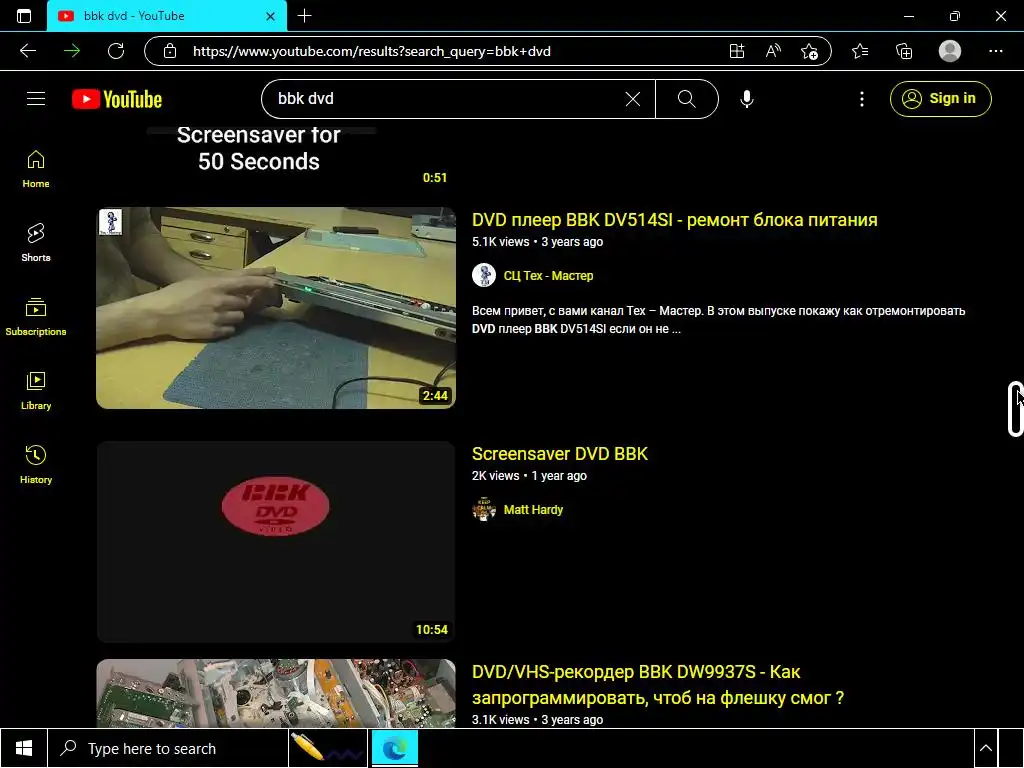The width and height of the screenshot is (1024, 768).
Task: Click the 'Type here to search' taskbar box
Action: click(168, 748)
